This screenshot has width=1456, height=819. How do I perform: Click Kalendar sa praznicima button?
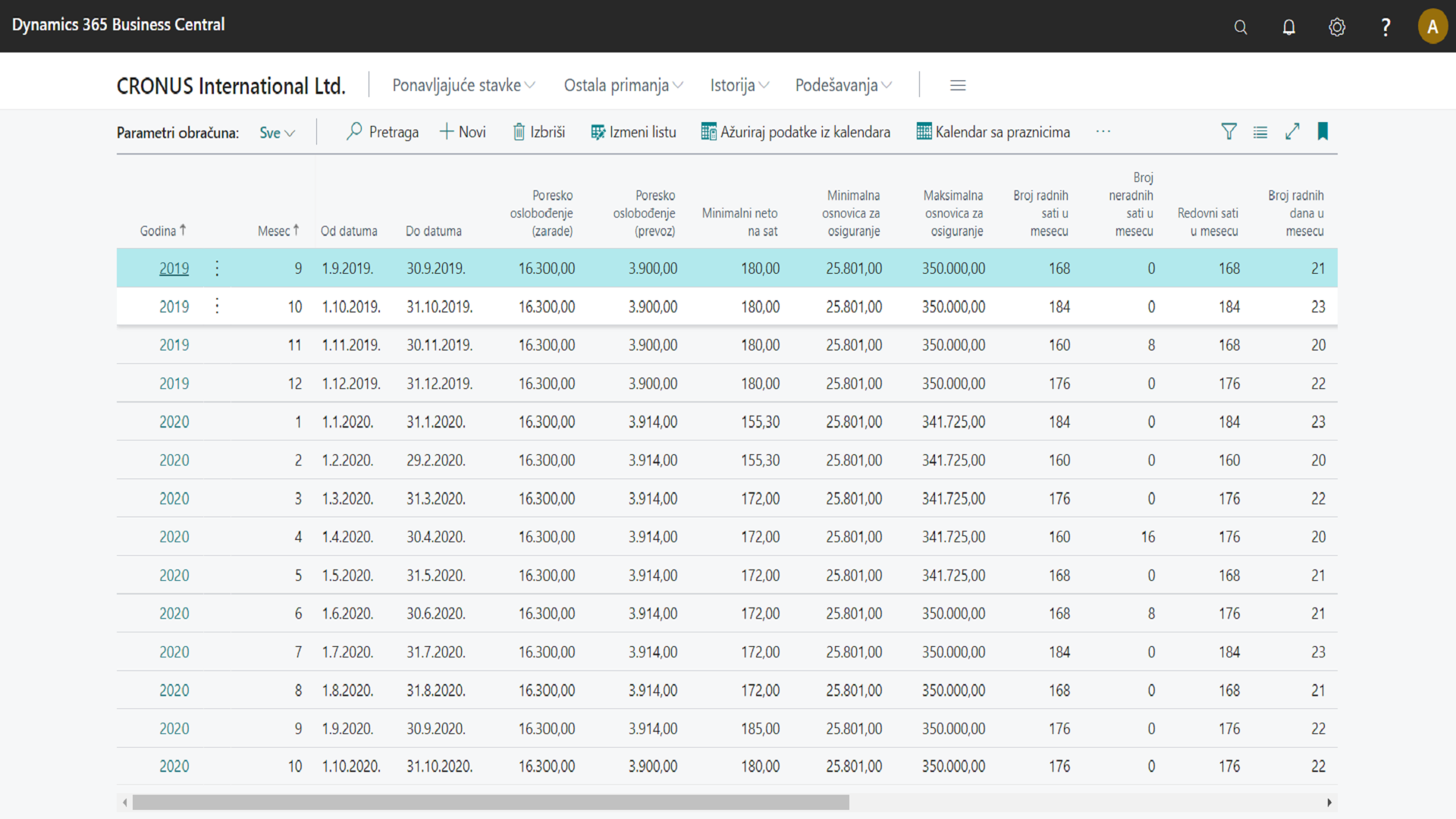tap(993, 132)
